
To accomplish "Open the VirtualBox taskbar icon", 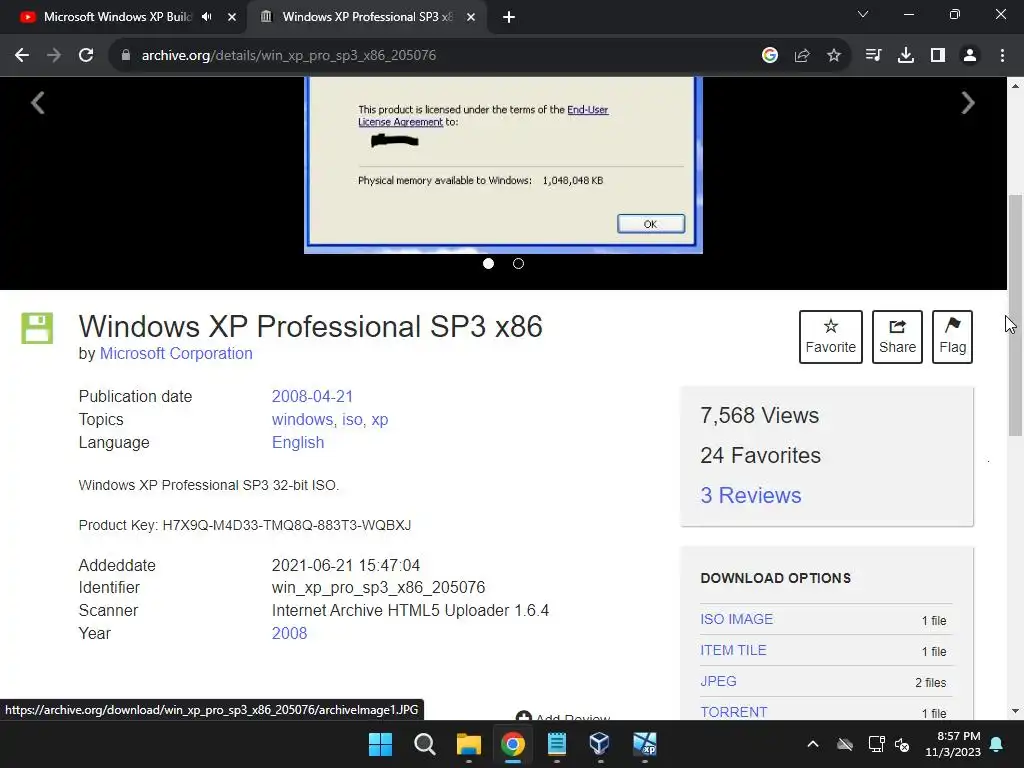I will pyautogui.click(x=600, y=744).
